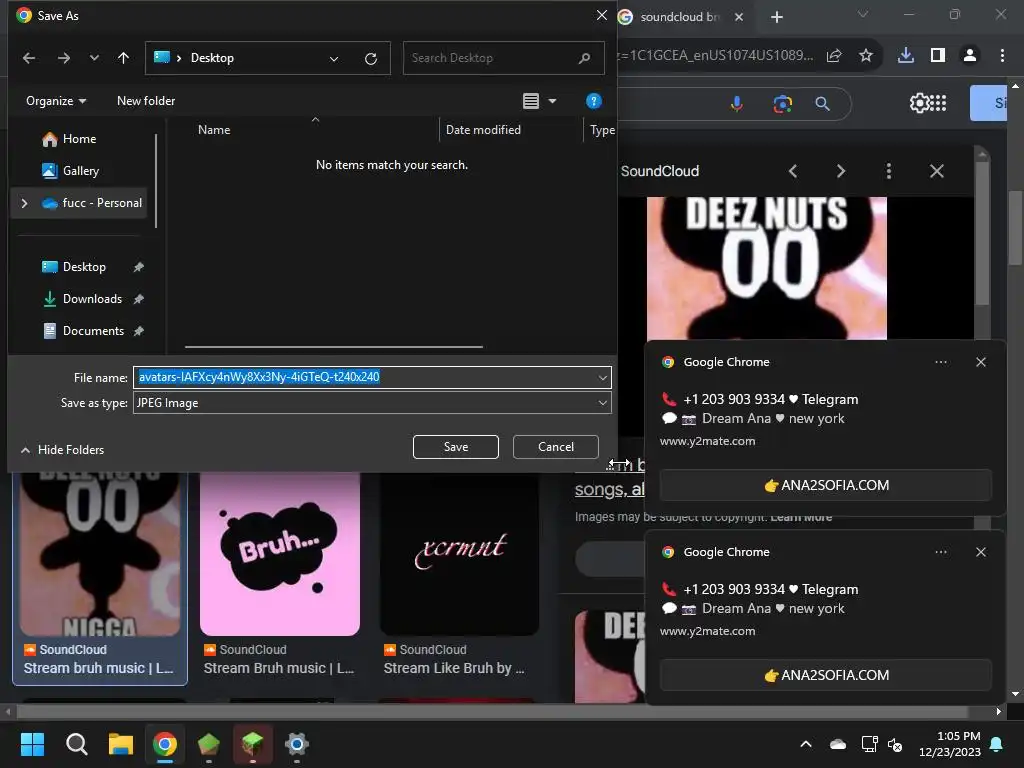The width and height of the screenshot is (1024, 768).
Task: Close the SoundCloud image preview panel
Action: [936, 171]
